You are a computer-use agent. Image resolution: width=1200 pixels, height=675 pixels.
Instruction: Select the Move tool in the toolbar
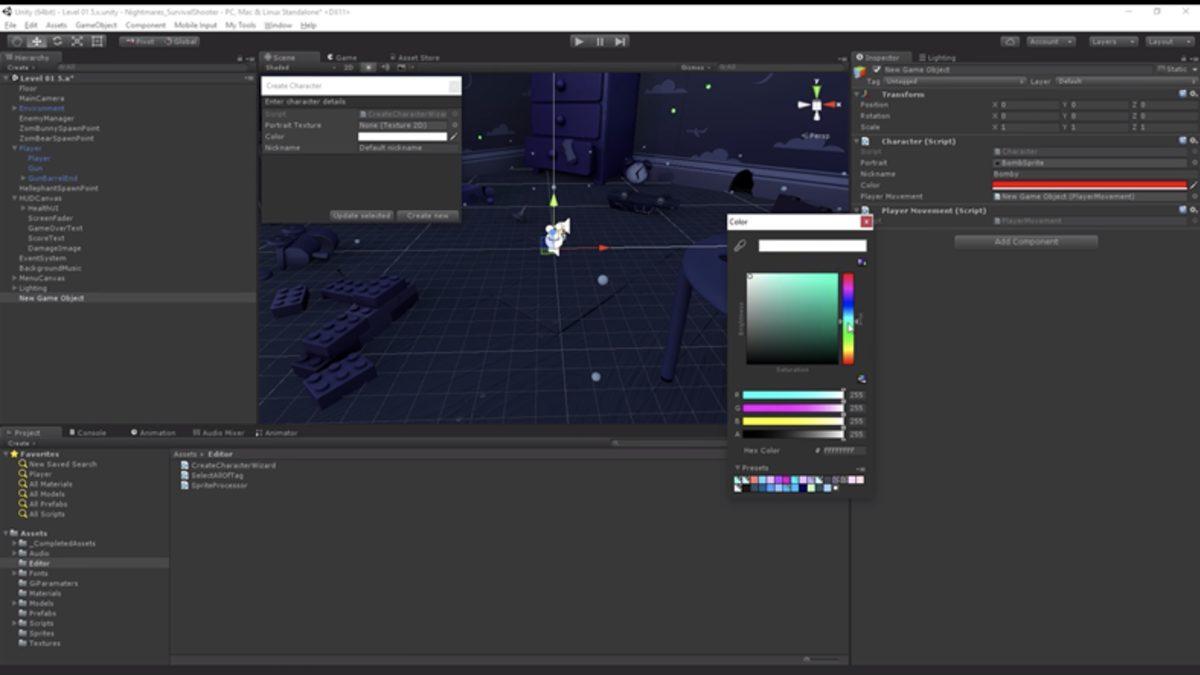[x=37, y=41]
